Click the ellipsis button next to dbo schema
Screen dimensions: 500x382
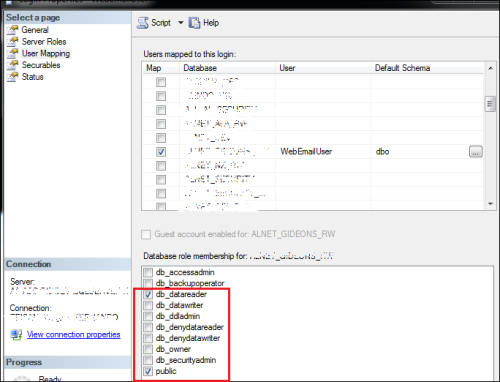476,152
